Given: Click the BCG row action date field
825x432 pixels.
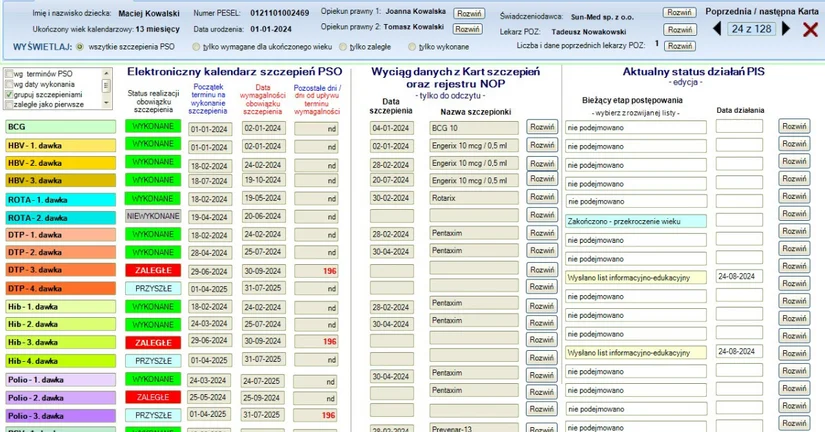Looking at the screenshot, I should pos(739,126).
